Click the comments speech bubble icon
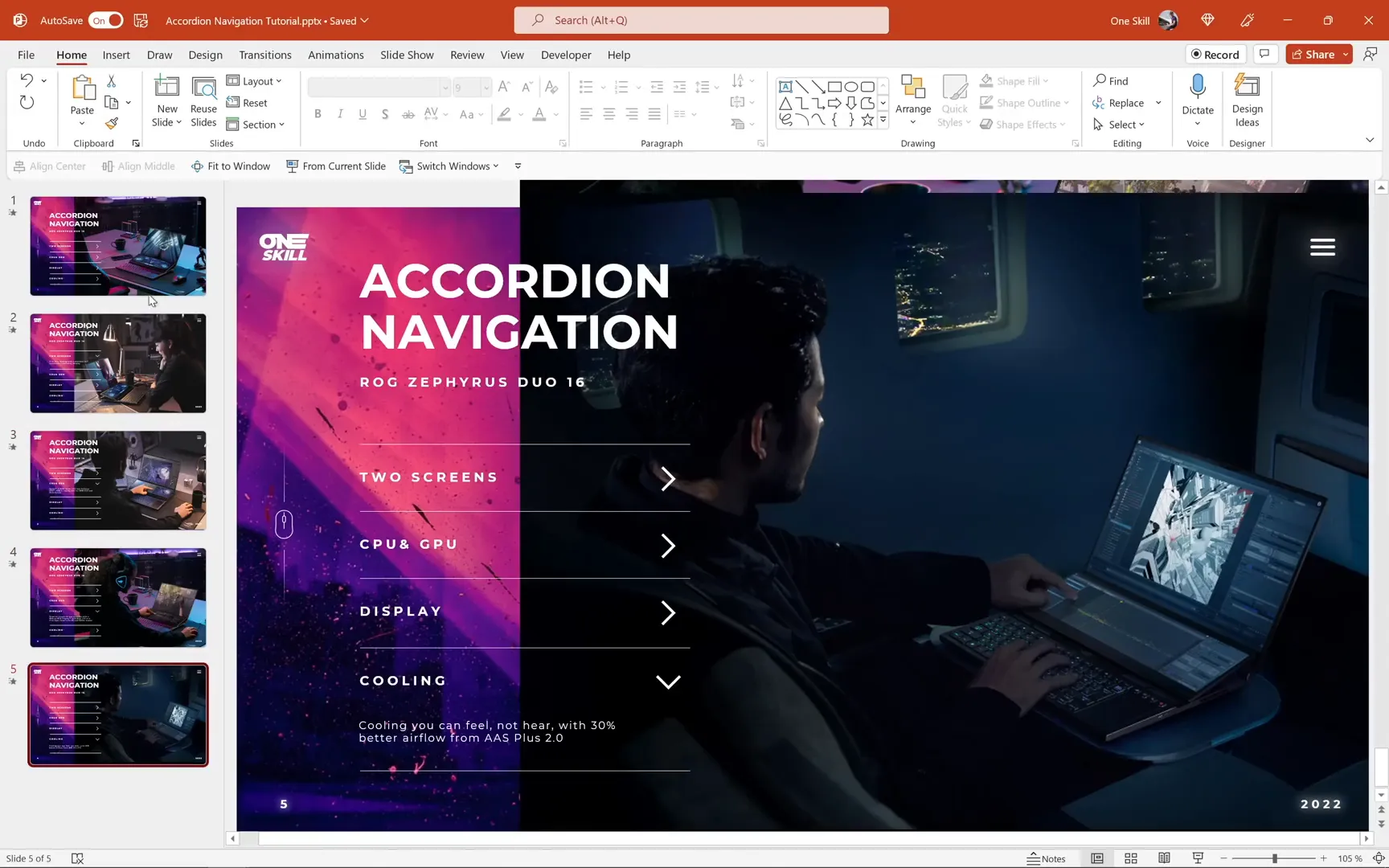The image size is (1389, 868). (1264, 54)
